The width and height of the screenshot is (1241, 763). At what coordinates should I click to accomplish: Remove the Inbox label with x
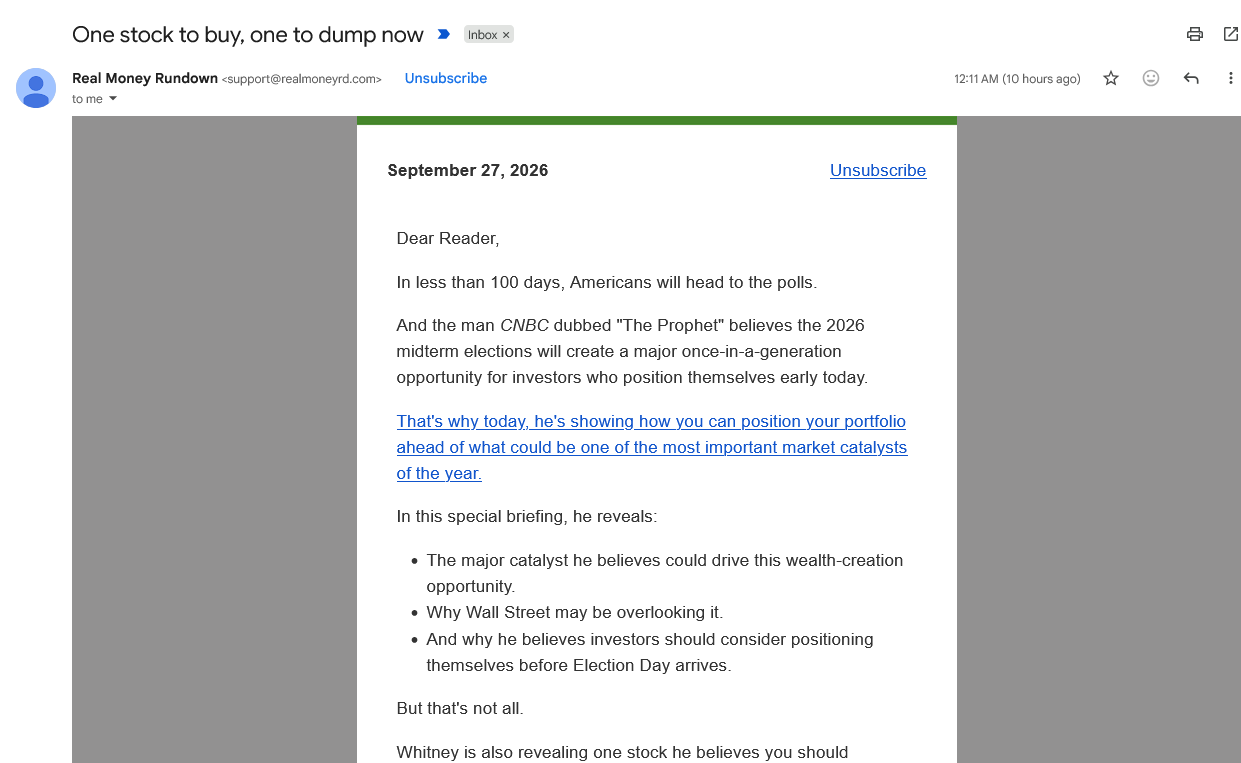(506, 35)
